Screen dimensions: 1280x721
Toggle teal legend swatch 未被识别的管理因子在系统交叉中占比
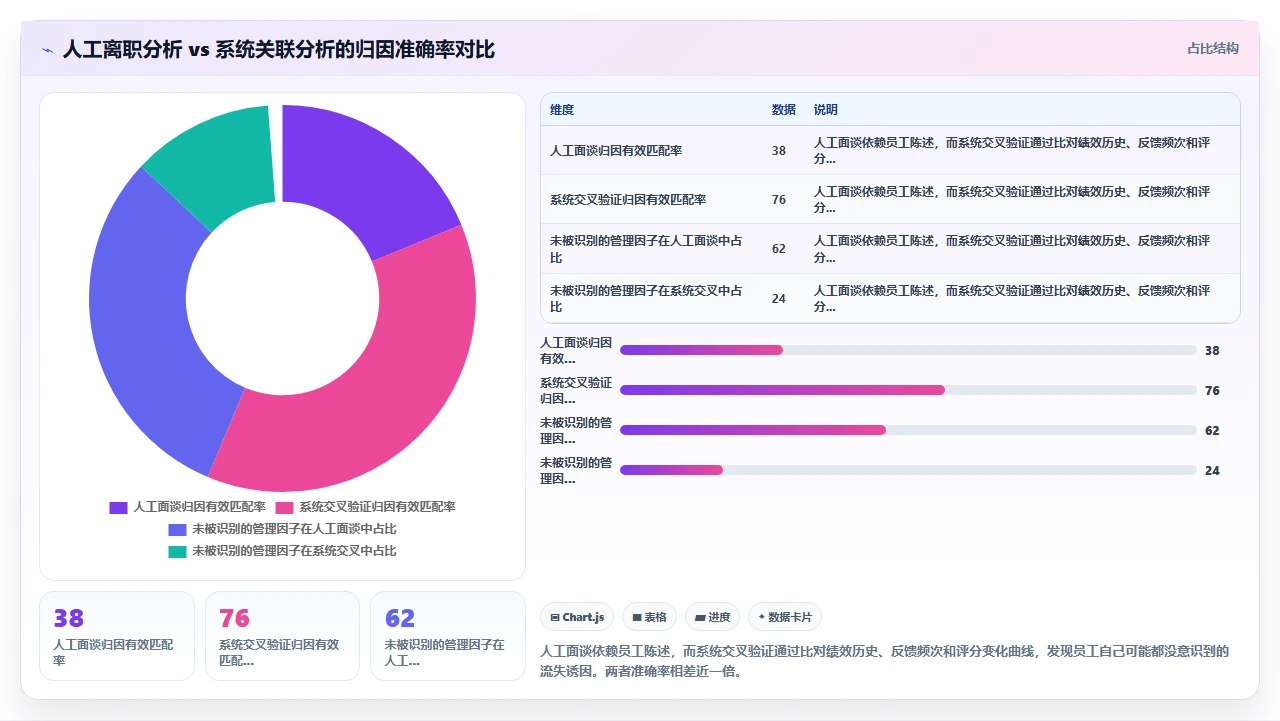pos(177,551)
